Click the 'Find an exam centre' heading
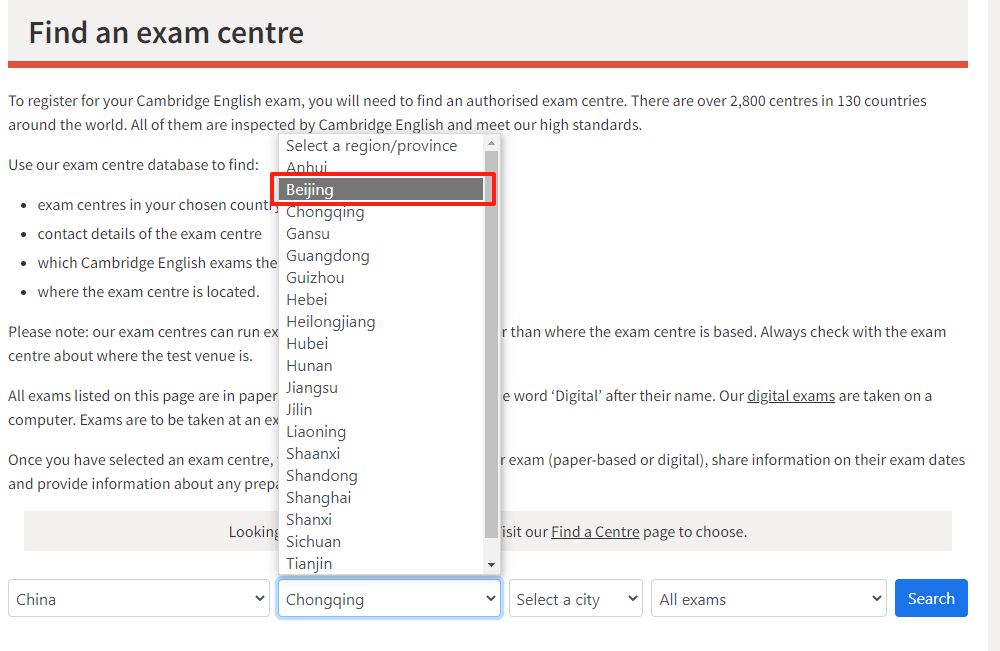This screenshot has width=1000, height=651. (x=166, y=33)
